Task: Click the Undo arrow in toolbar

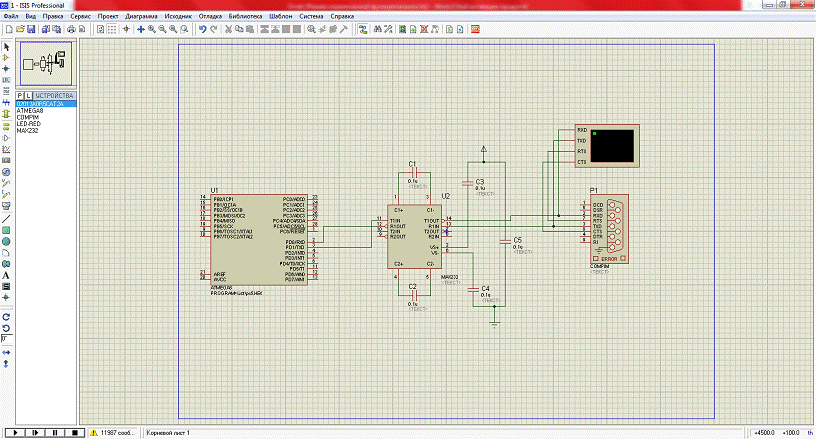Action: pyautogui.click(x=202, y=30)
